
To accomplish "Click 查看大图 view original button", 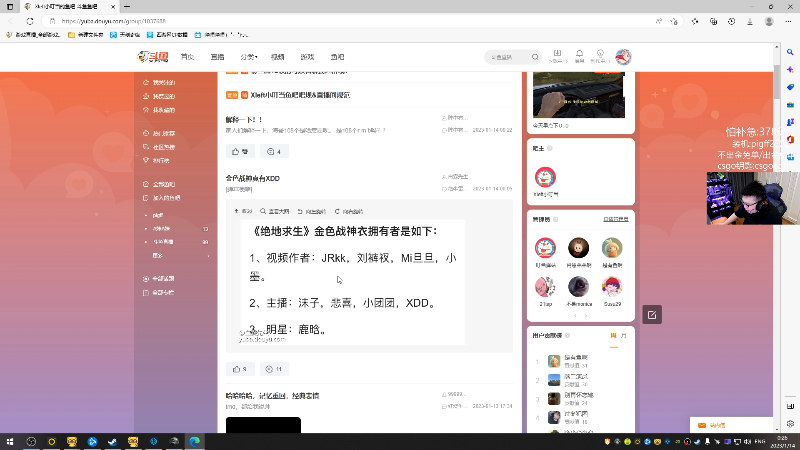I will 274,211.
